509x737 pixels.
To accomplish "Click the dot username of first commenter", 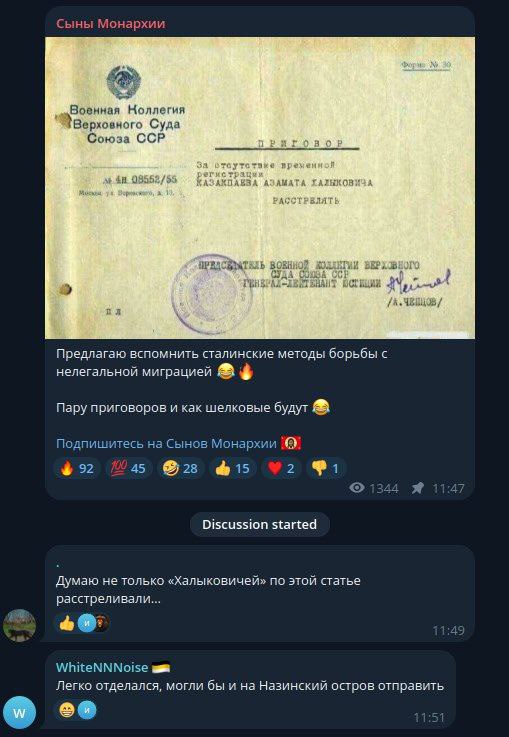I will tap(58, 565).
